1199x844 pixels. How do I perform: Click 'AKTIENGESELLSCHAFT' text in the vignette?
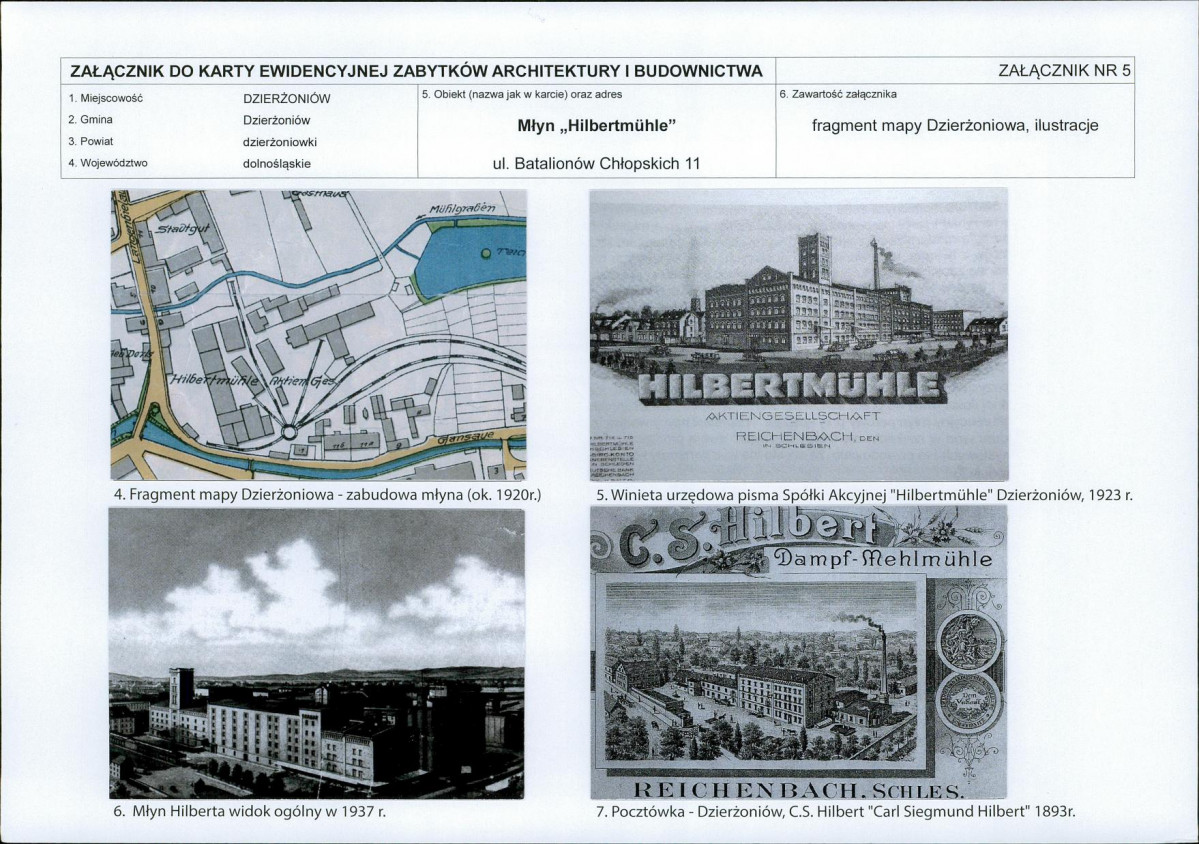pyautogui.click(x=794, y=417)
